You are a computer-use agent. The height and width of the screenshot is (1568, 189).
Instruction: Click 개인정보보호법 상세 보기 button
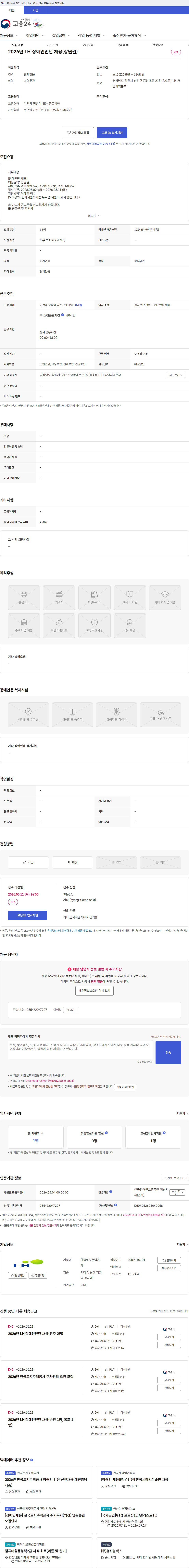pos(94,990)
